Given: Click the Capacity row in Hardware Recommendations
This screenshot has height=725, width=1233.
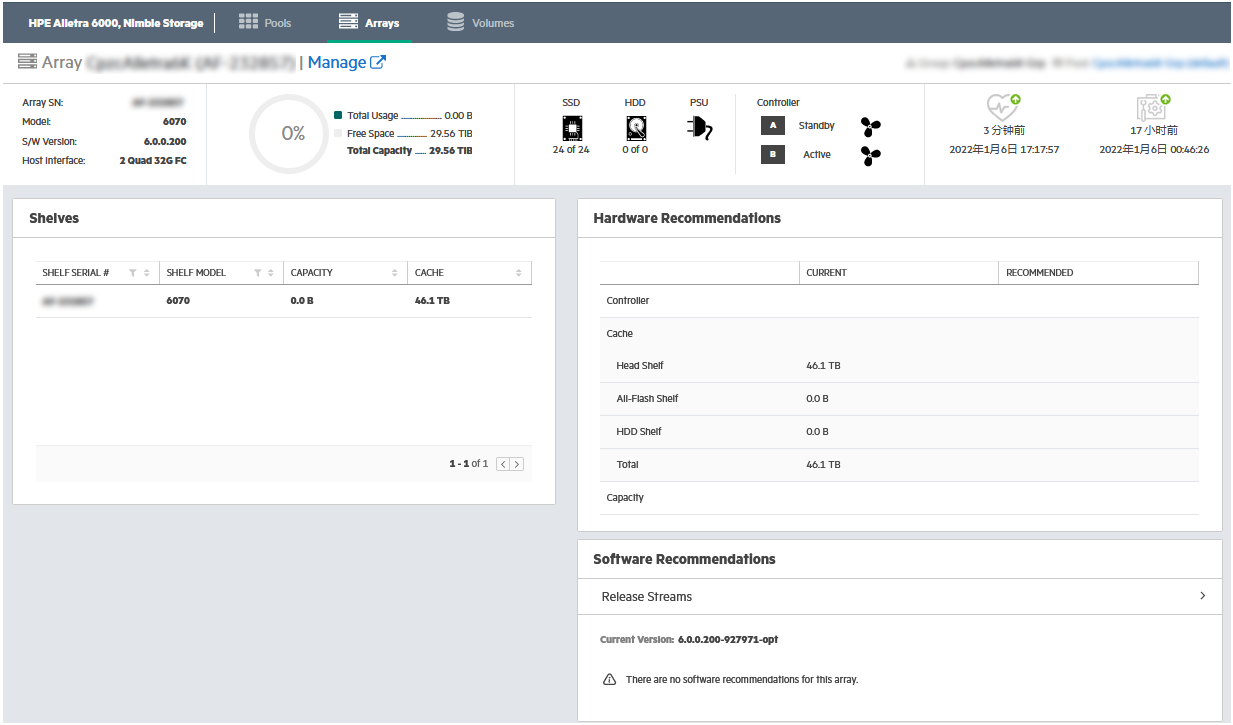Looking at the screenshot, I should [899, 498].
